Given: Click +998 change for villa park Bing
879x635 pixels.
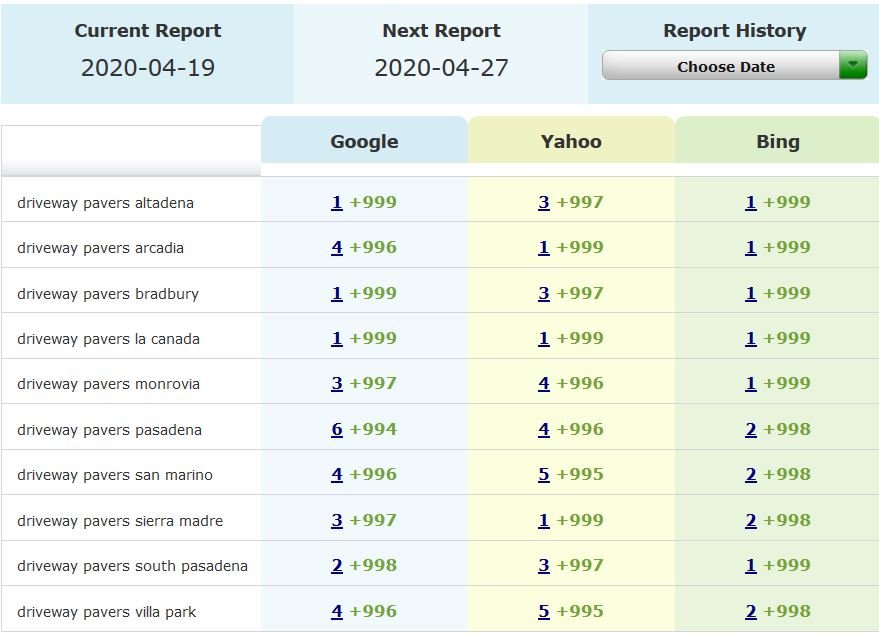Looking at the screenshot, I should click(787, 611).
